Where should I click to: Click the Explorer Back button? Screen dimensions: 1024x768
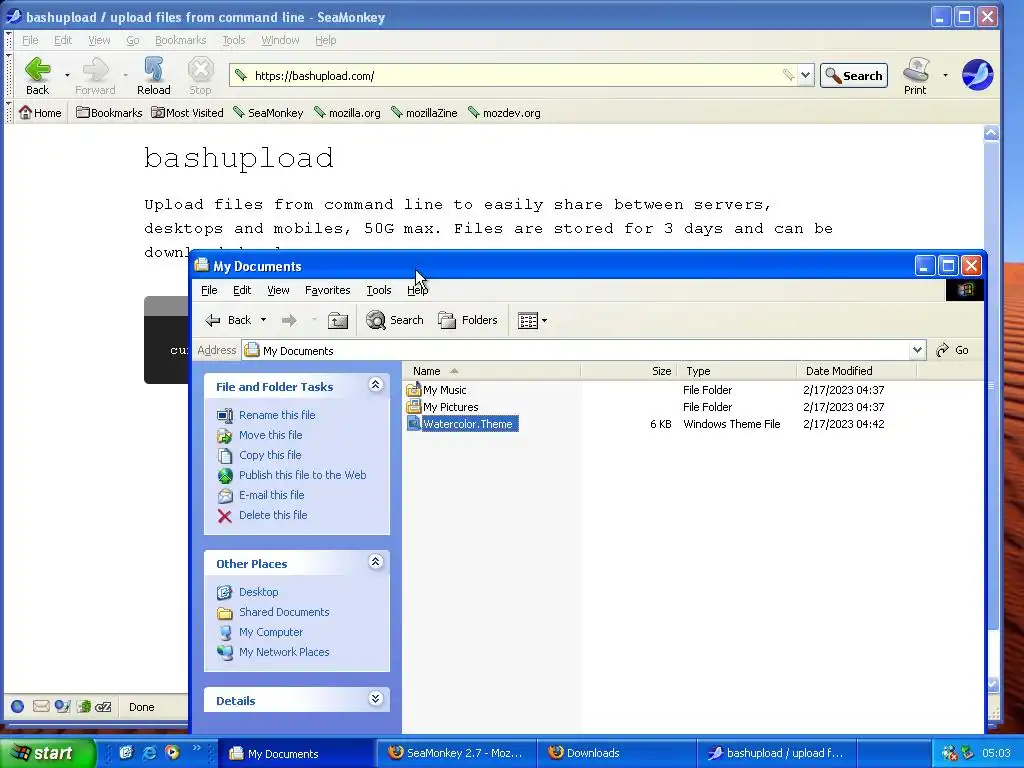point(229,320)
